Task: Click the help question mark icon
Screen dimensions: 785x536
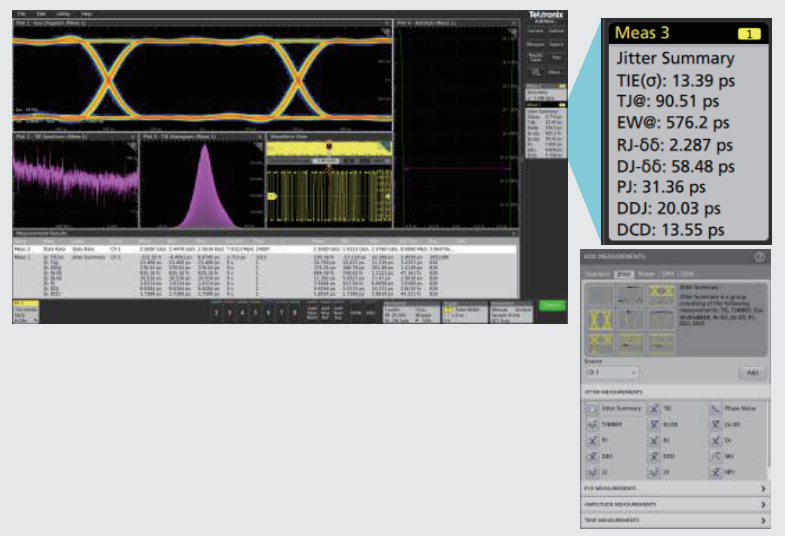Action: tap(760, 257)
